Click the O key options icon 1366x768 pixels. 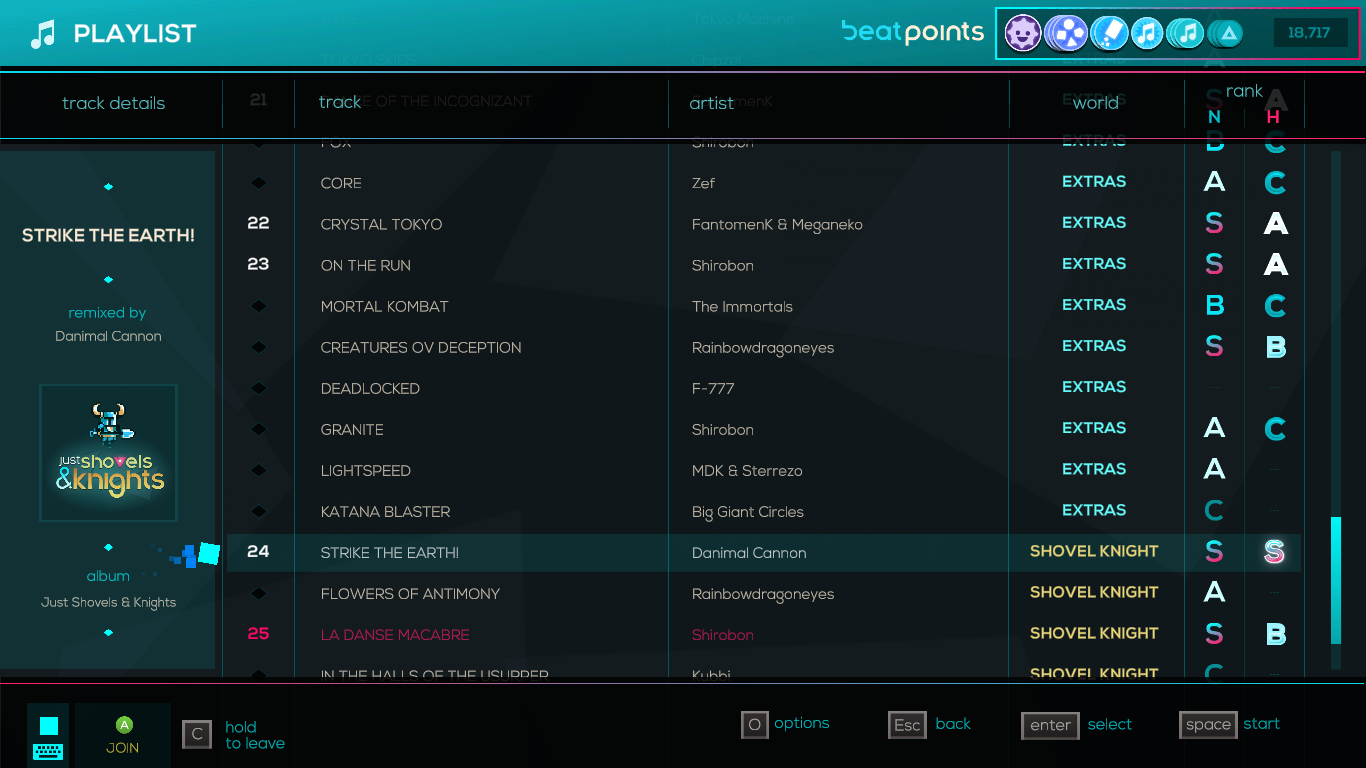coord(754,724)
